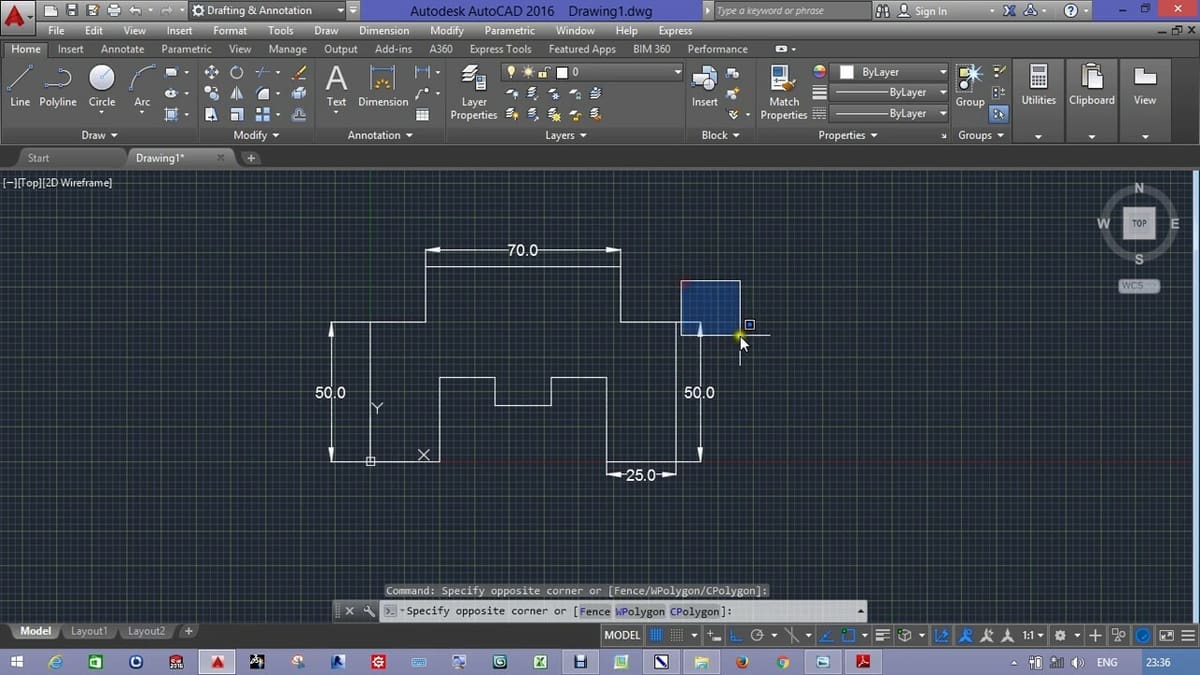Open the annotation scale 1:1 dropdown
This screenshot has height=675, width=1200.
pos(1033,635)
